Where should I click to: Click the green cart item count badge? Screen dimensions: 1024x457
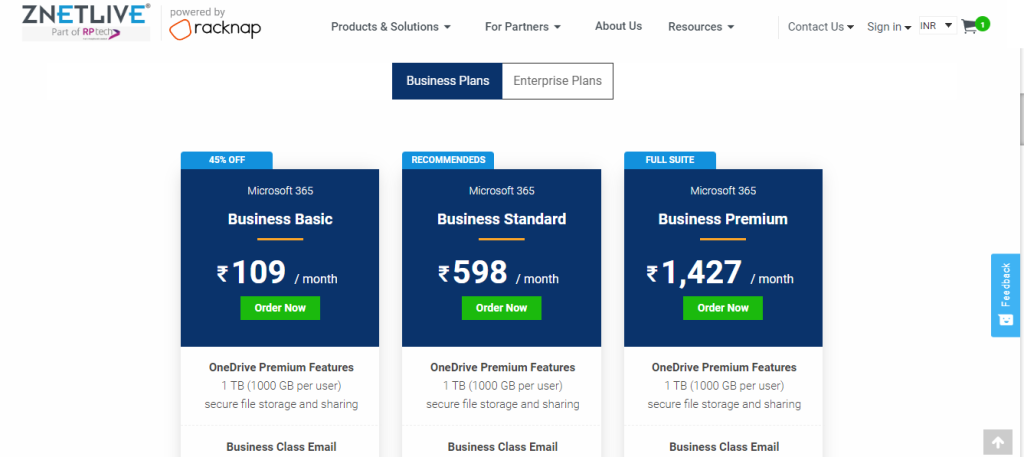click(984, 24)
